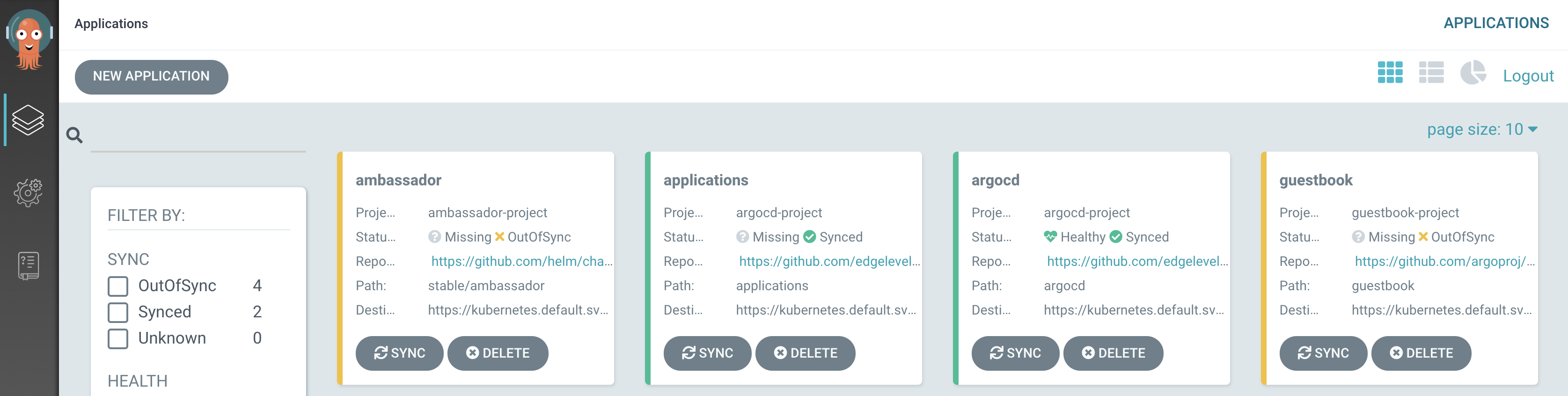Log out via the Logout link

[1528, 76]
